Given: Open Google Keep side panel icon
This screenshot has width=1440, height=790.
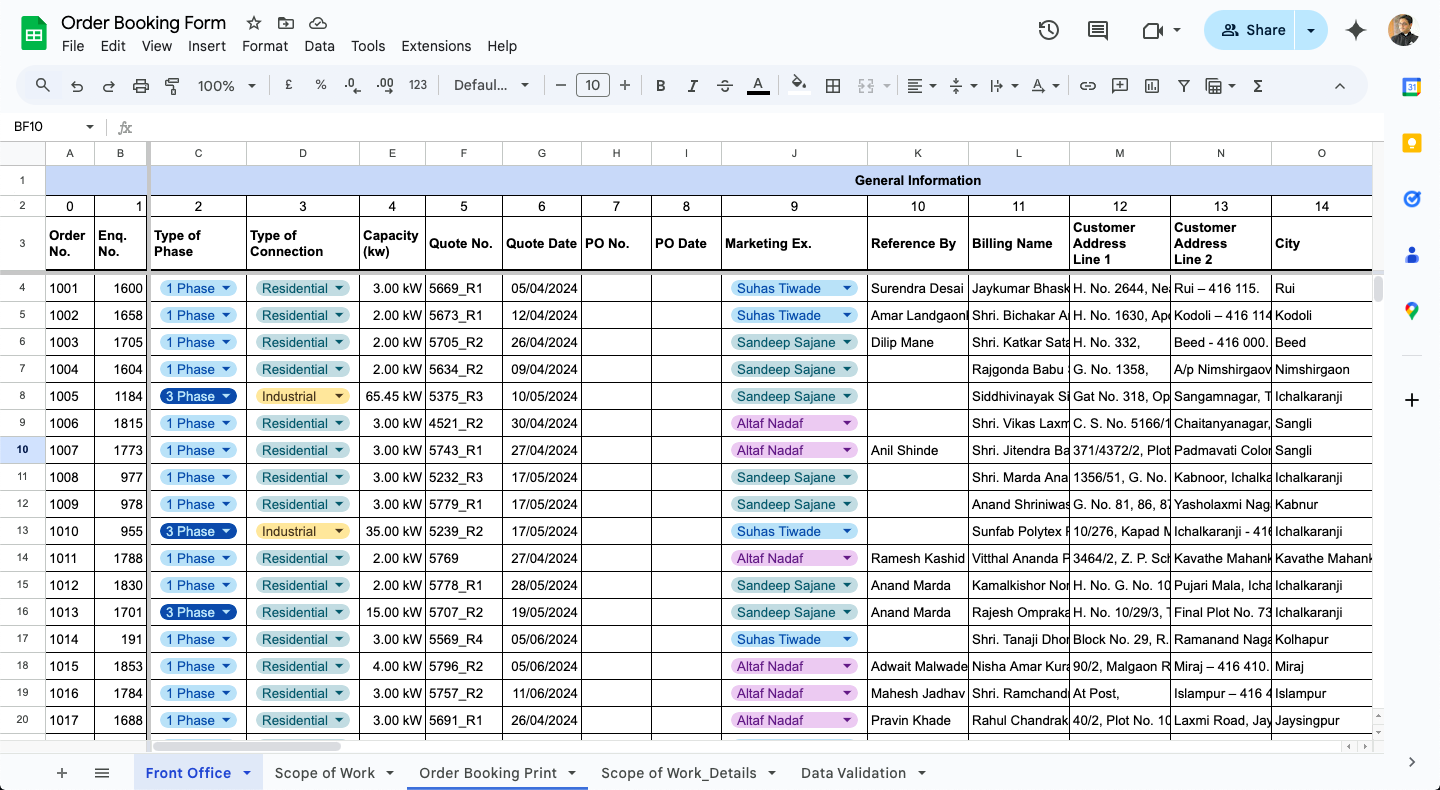Looking at the screenshot, I should click(1412, 143).
